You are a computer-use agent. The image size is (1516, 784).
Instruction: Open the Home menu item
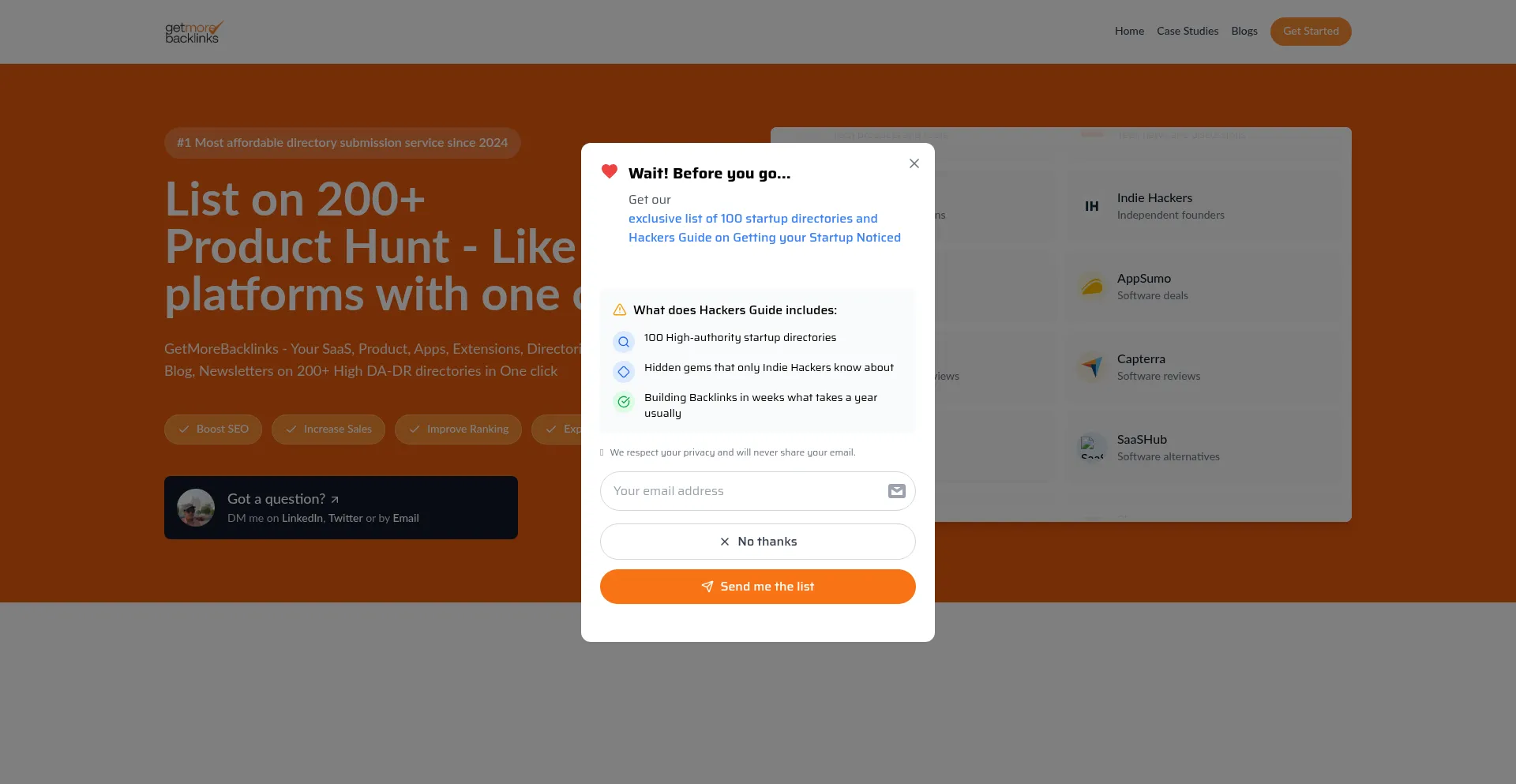tap(1129, 32)
